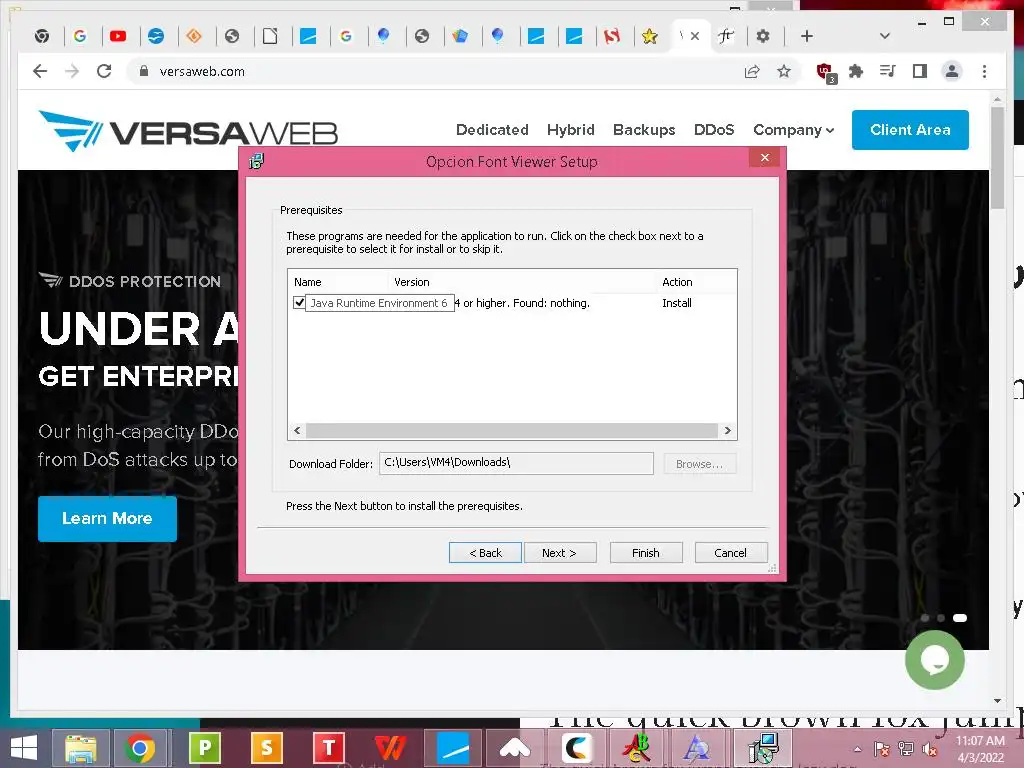Switch to the red S icon tab
Viewport: 1024px width, 768px height.
click(x=612, y=36)
